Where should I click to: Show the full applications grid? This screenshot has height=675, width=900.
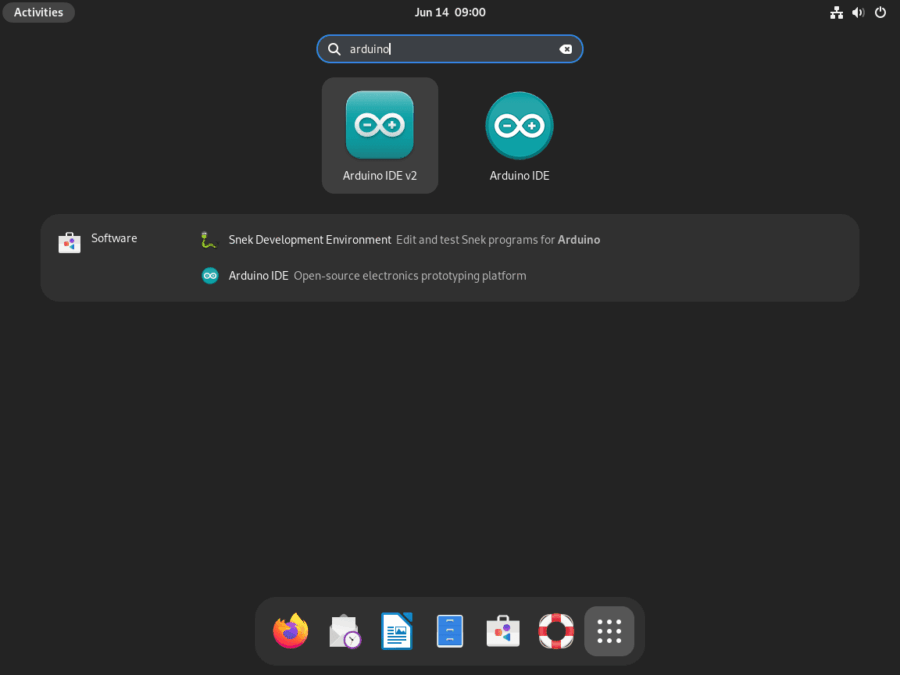(x=609, y=631)
